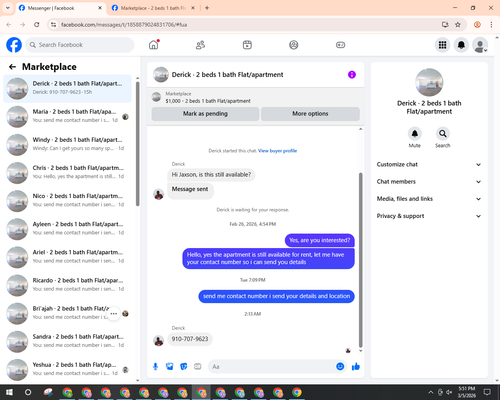Select Derick conversation in list

67,89
